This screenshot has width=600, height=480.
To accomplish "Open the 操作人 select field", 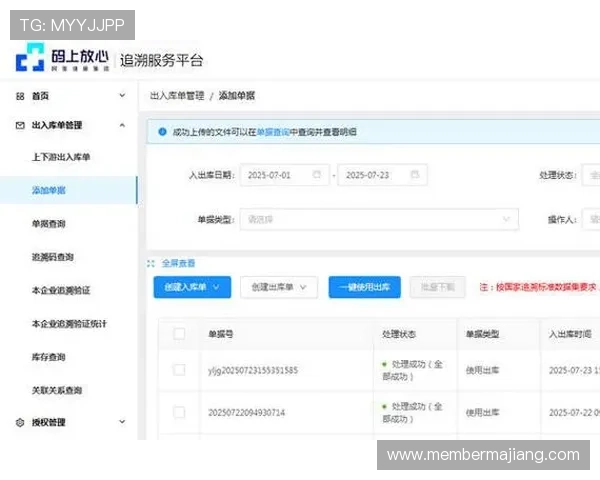I will pos(591,219).
